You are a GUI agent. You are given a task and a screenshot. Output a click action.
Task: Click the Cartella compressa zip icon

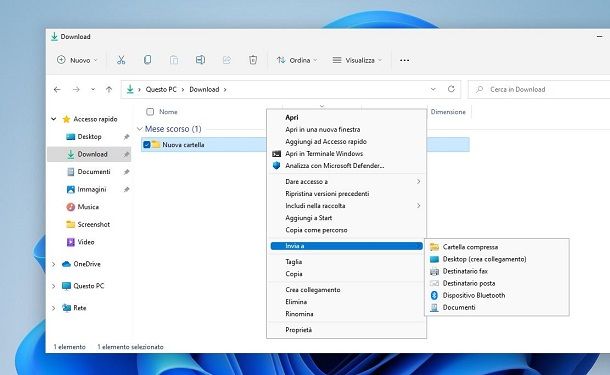click(435, 247)
